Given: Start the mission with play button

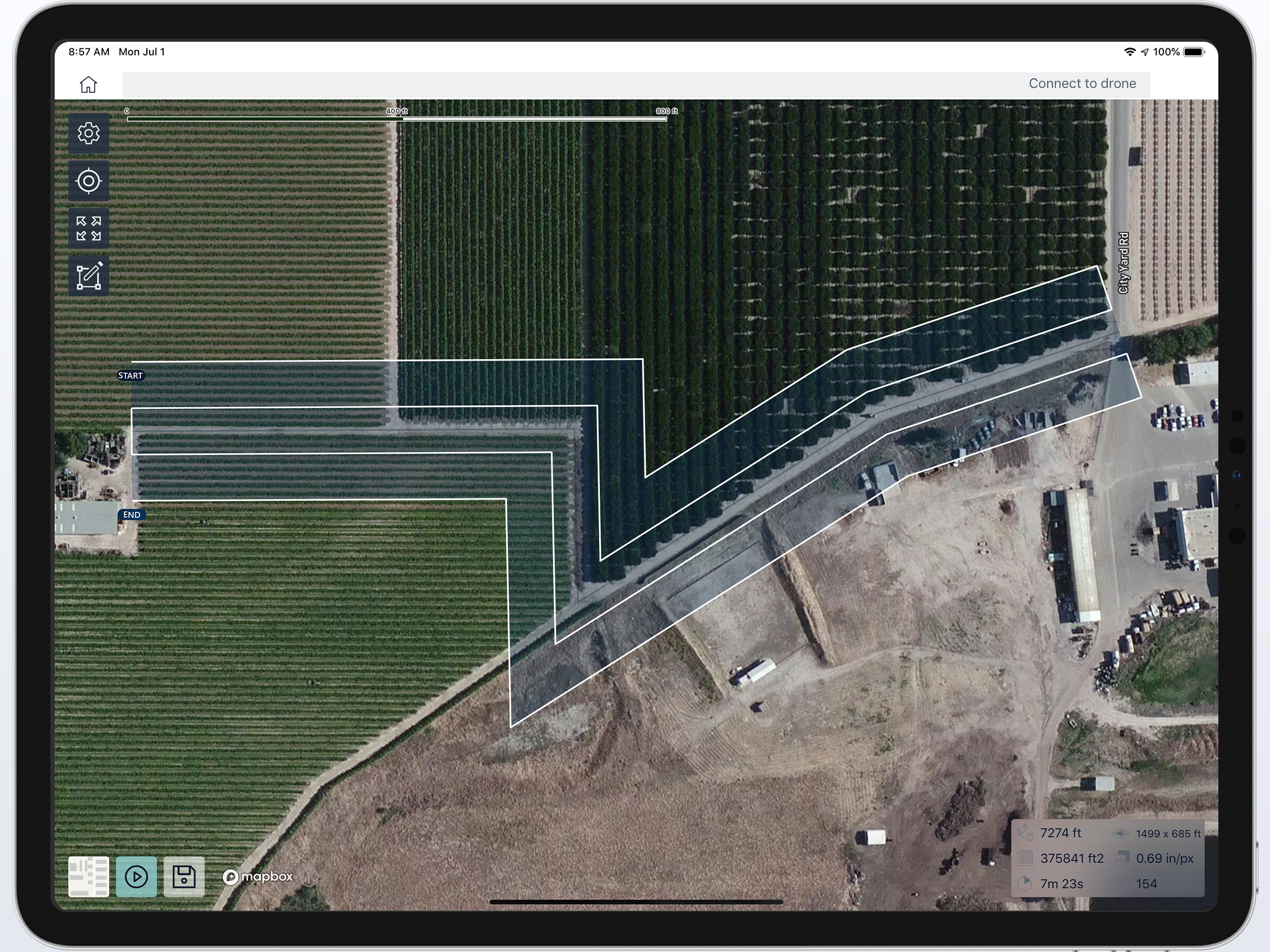Looking at the screenshot, I should click(136, 877).
